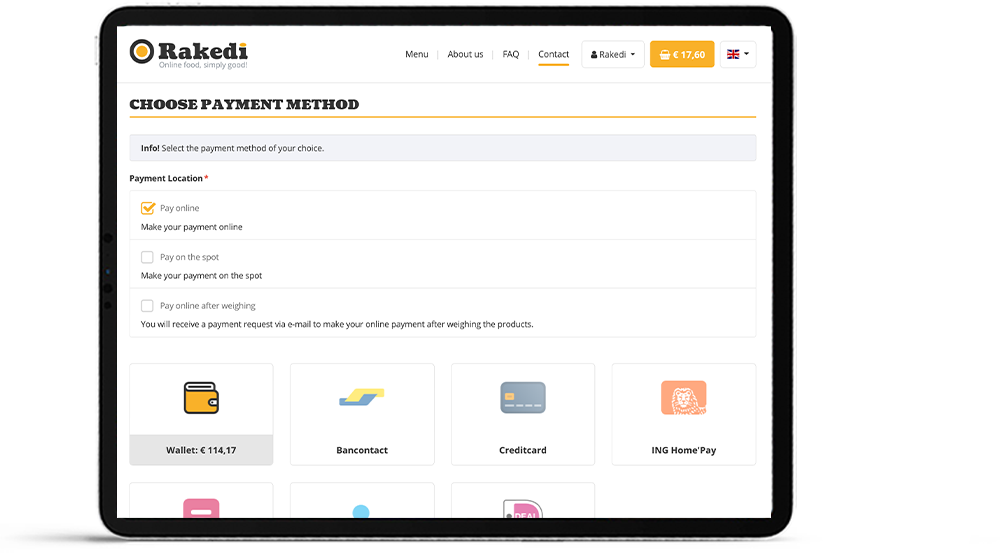Open the FAQ page
The height and width of the screenshot is (553, 1000).
tap(510, 54)
